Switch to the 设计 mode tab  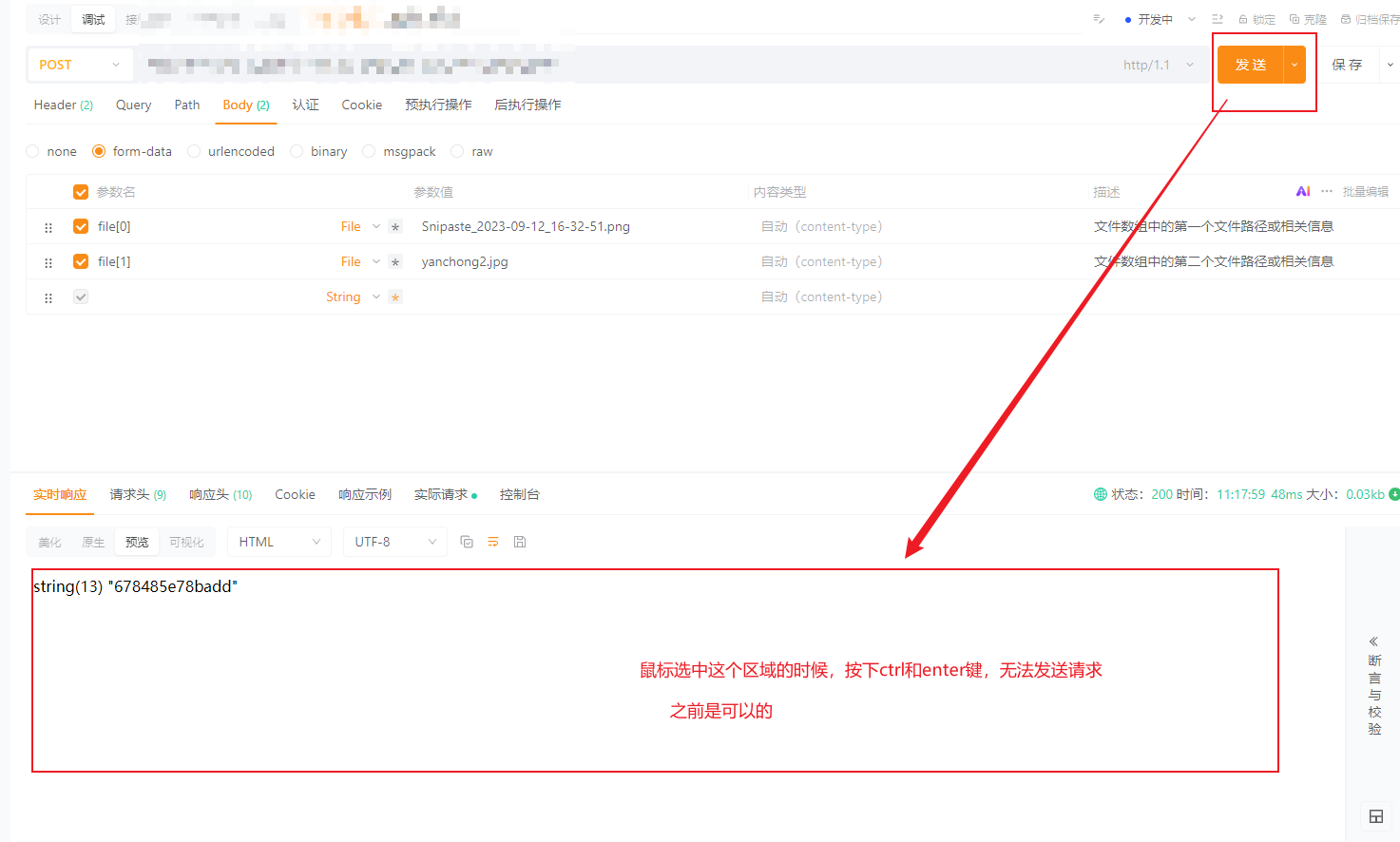[x=49, y=19]
